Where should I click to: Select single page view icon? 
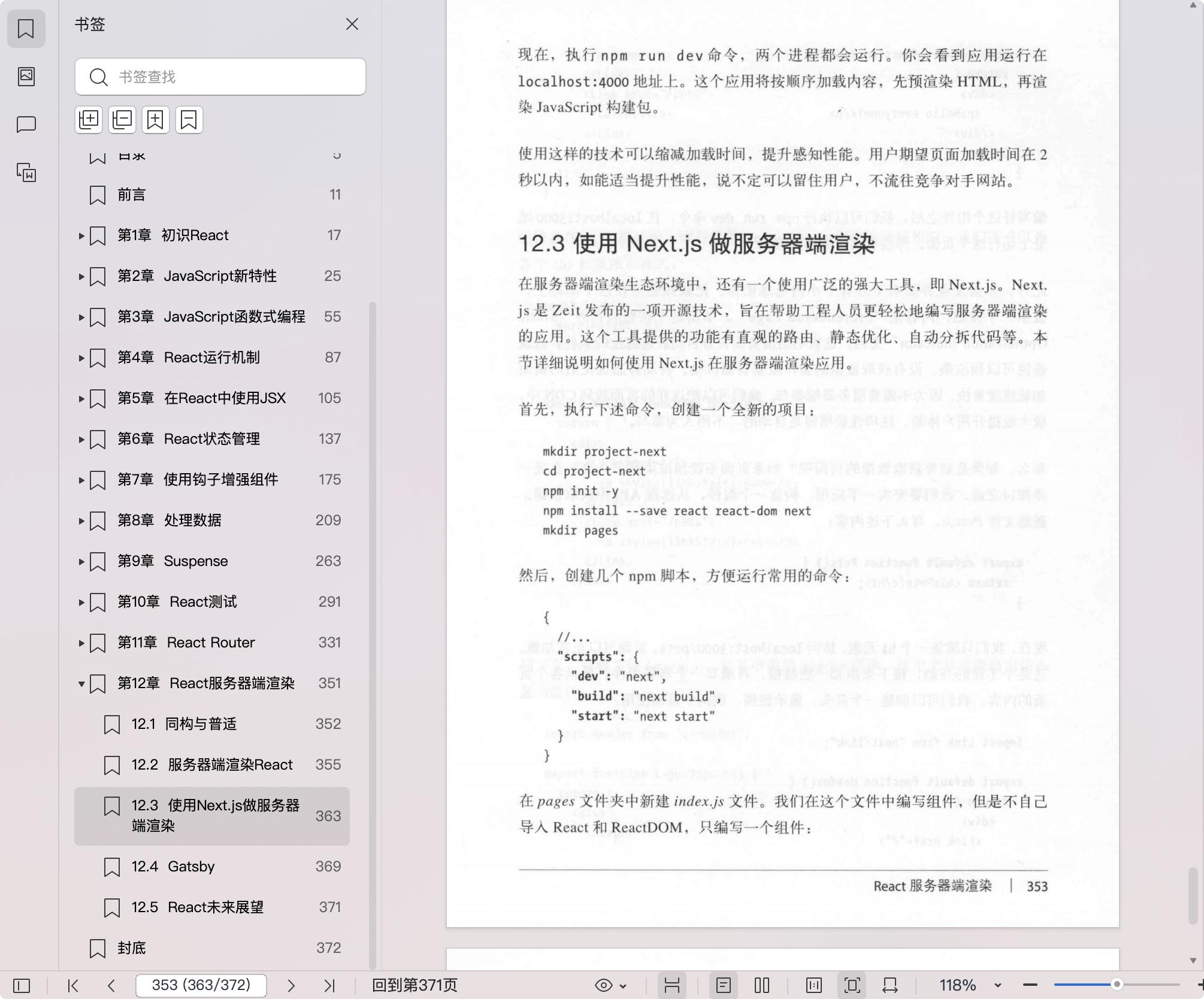pos(723,985)
